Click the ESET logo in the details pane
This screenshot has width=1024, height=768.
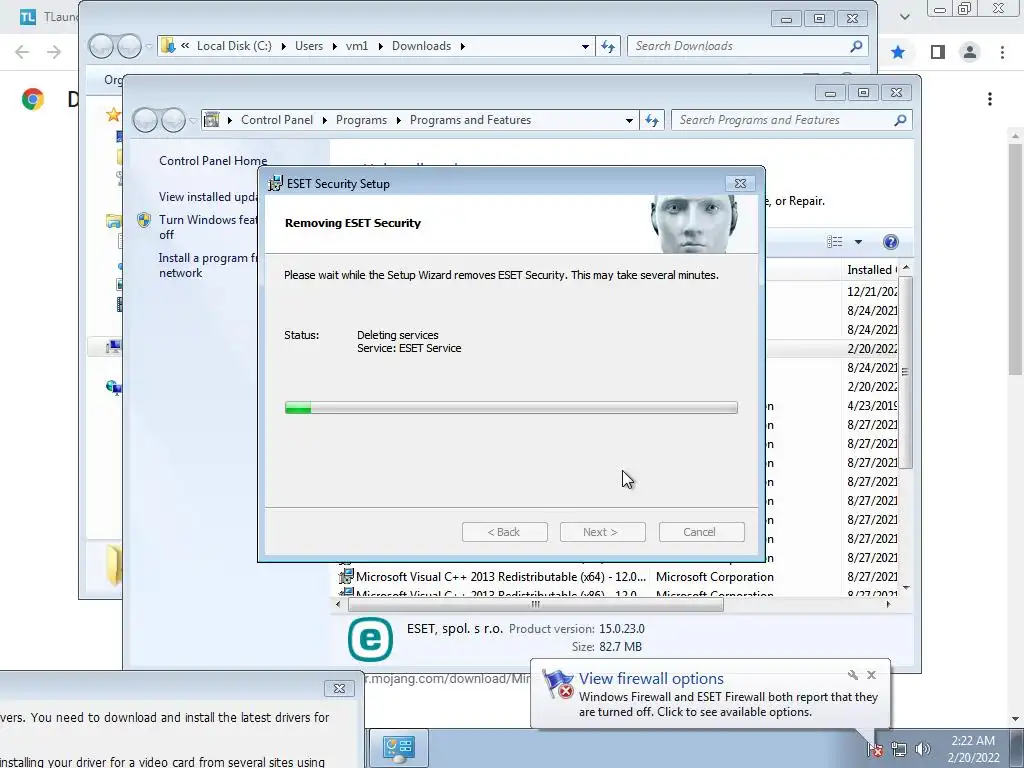(x=370, y=639)
